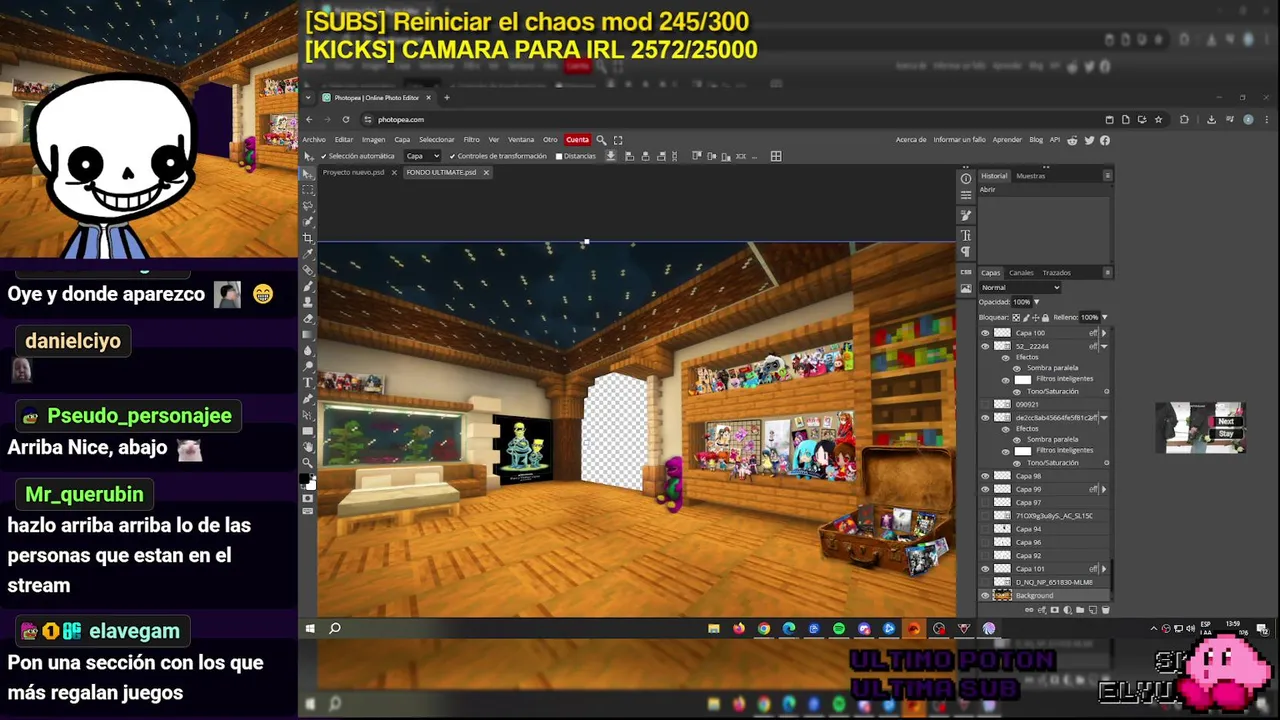
Task: Open Photopea Facebook icon link
Action: pos(1105,140)
